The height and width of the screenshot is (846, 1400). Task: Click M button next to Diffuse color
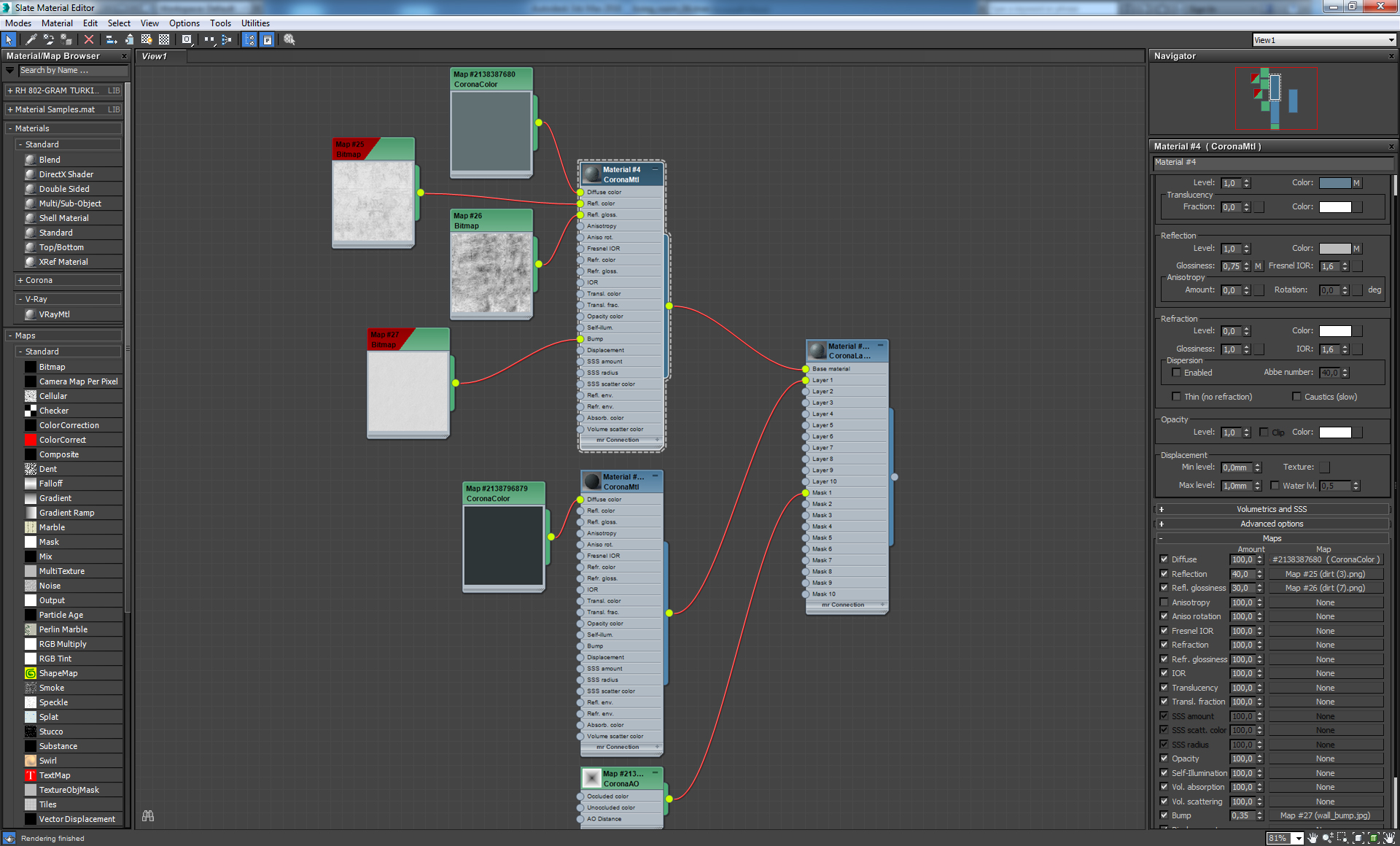pos(1357,183)
